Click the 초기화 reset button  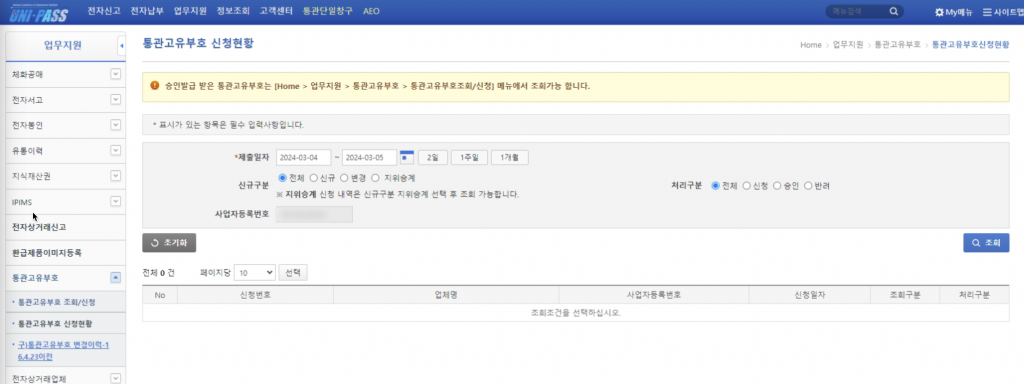(169, 242)
